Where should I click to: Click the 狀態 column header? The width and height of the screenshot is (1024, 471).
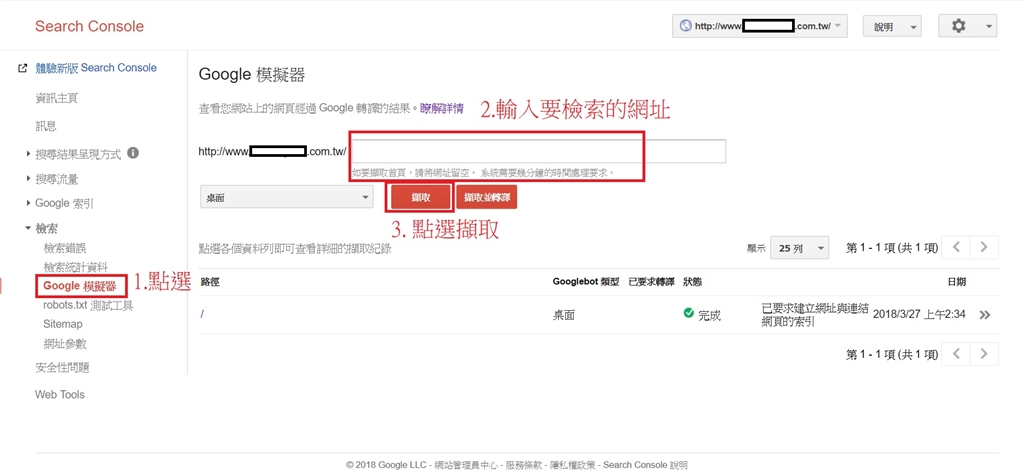pos(692,282)
